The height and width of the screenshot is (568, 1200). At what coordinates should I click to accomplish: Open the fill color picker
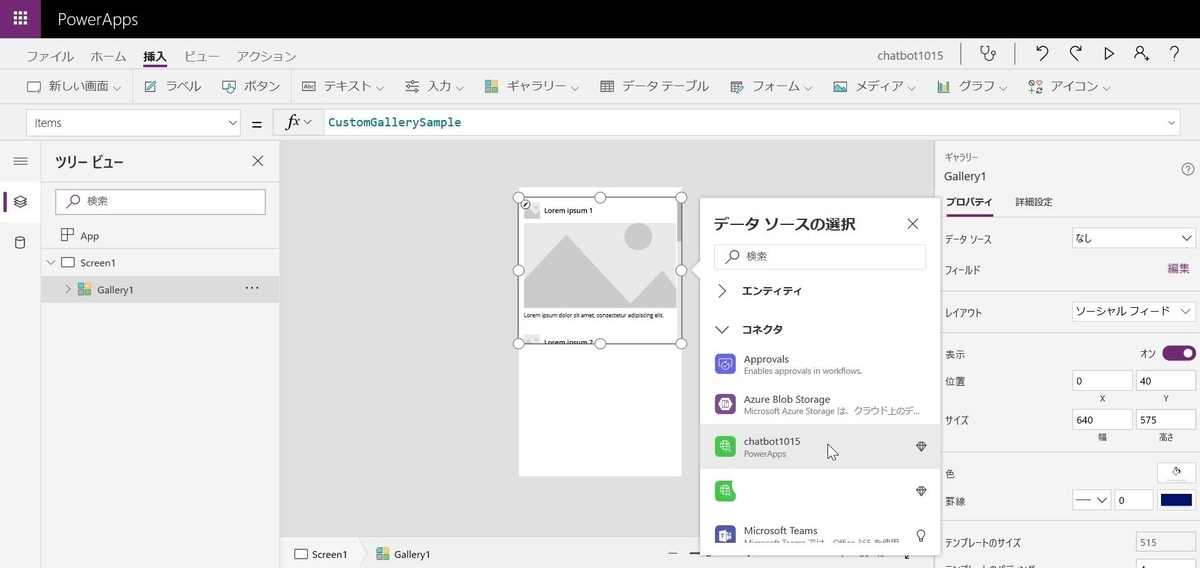pos(1176,472)
